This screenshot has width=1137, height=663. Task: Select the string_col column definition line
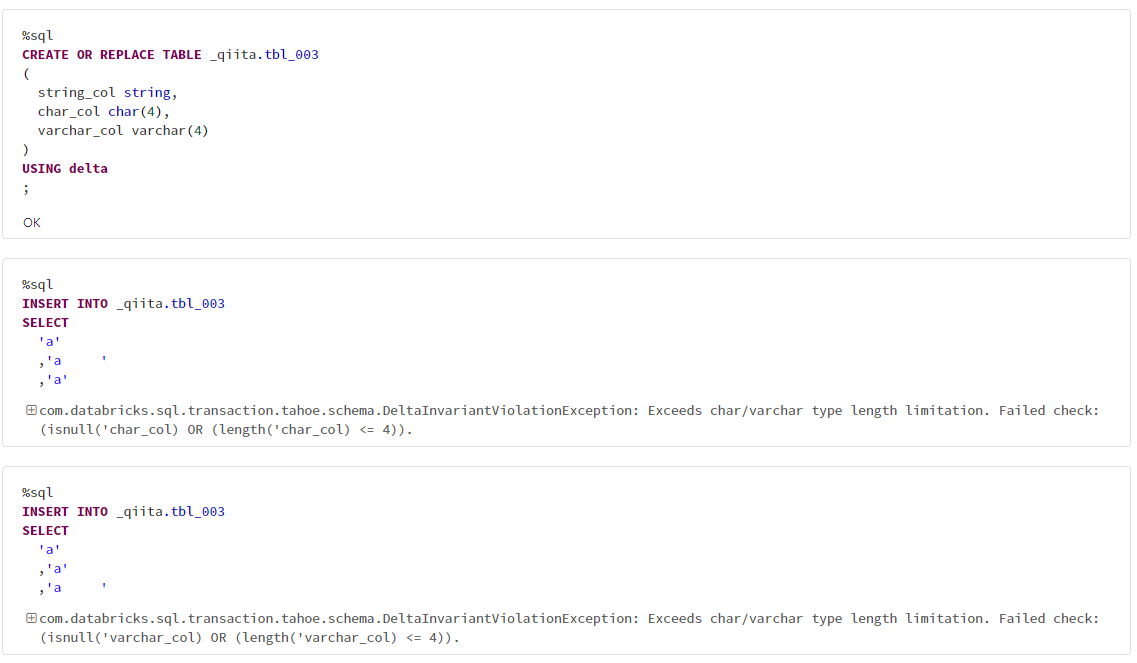pos(97,92)
